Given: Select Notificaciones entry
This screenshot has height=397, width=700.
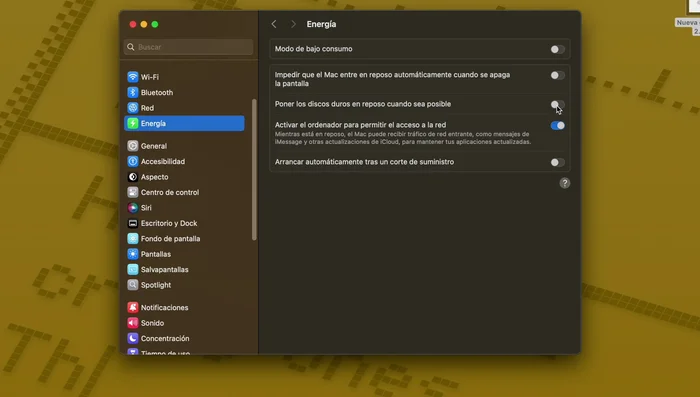Looking at the screenshot, I should (x=184, y=307).
